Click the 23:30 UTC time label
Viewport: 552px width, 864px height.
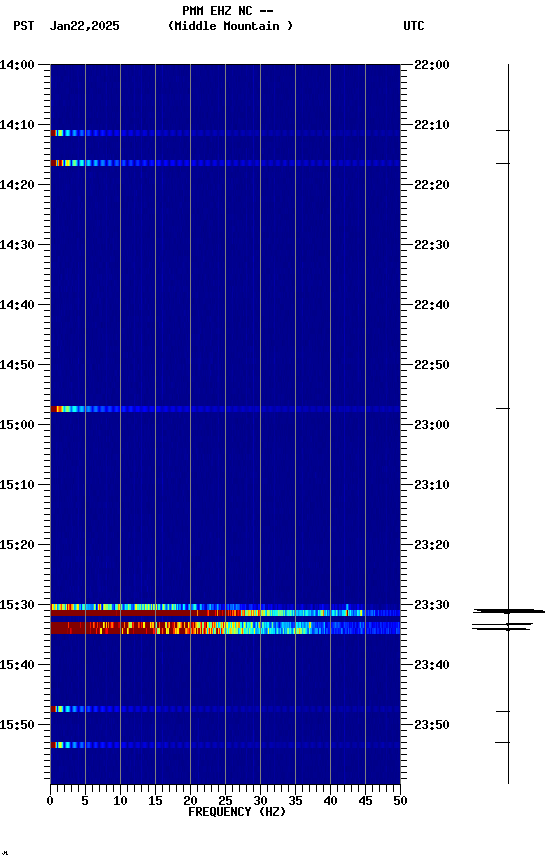click(432, 605)
